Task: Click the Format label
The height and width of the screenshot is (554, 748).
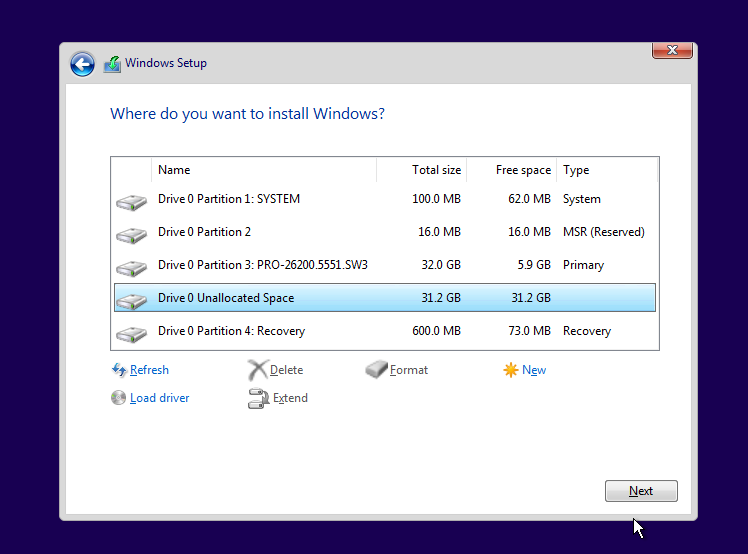Action: tap(409, 370)
